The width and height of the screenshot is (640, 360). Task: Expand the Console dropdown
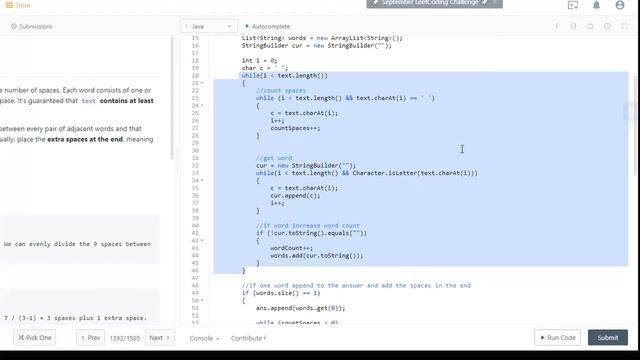click(x=204, y=338)
